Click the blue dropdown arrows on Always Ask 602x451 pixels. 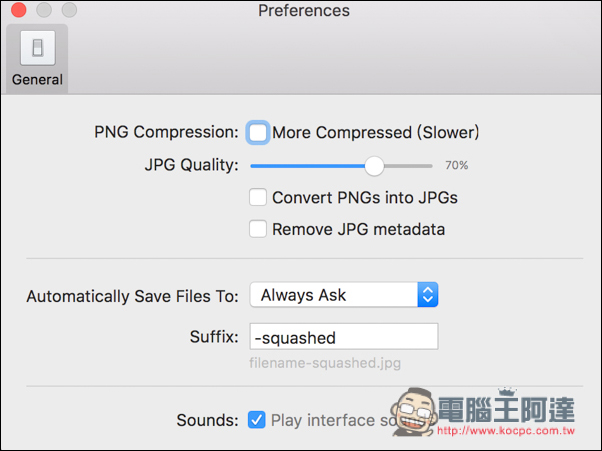(x=428, y=295)
